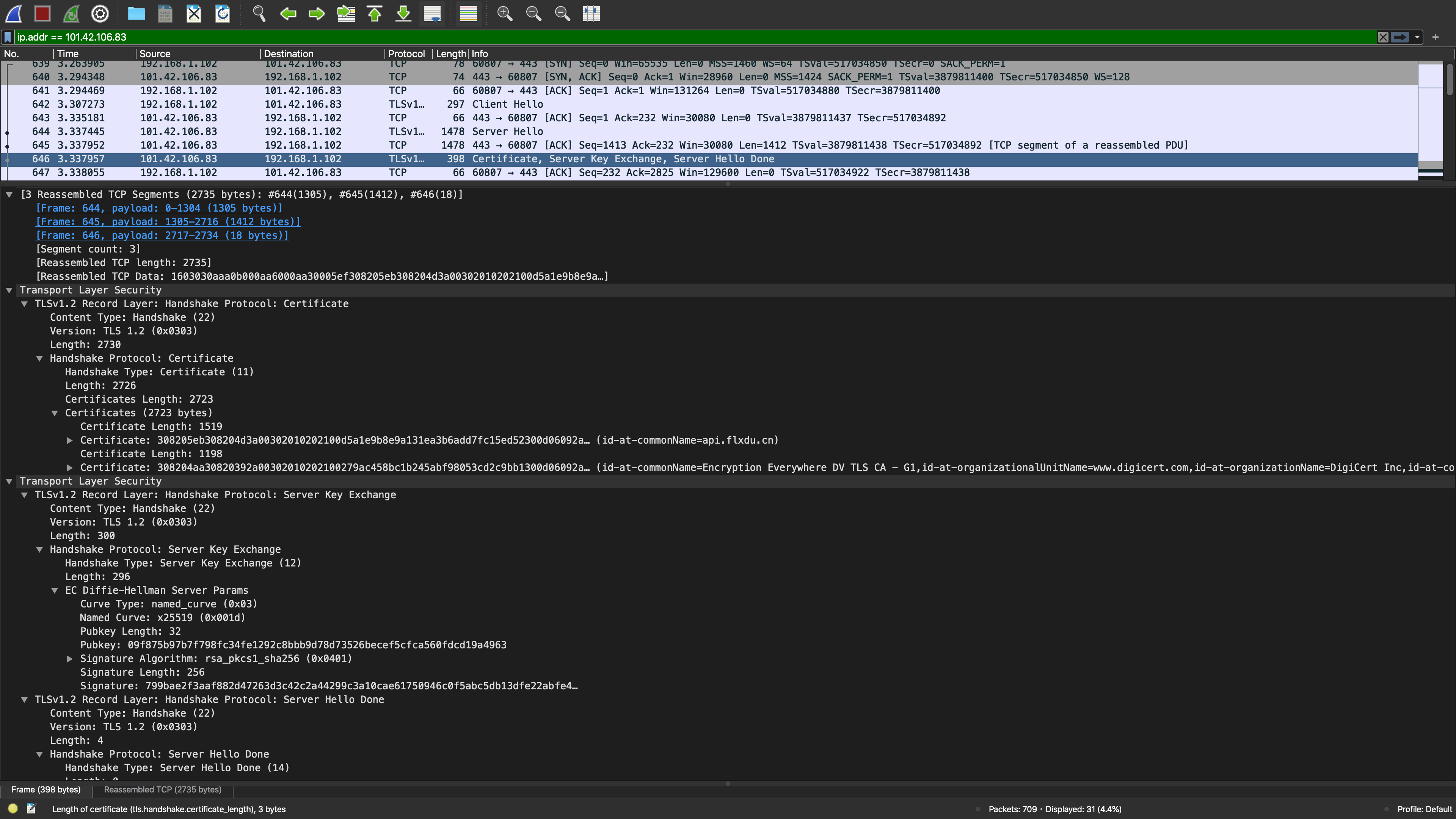Sort by the Protocol column header

coord(408,54)
